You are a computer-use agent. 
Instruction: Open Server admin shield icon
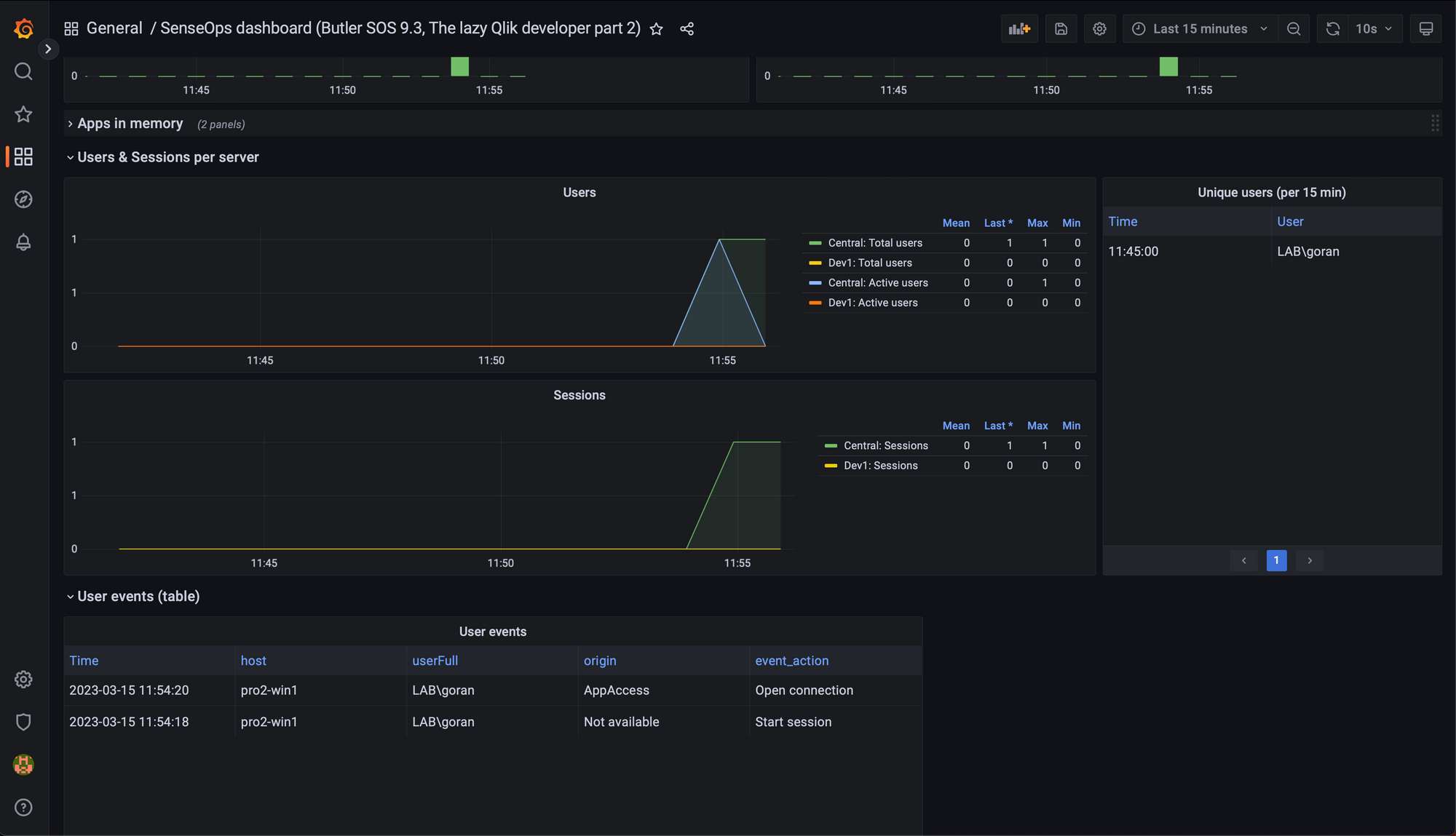23,722
